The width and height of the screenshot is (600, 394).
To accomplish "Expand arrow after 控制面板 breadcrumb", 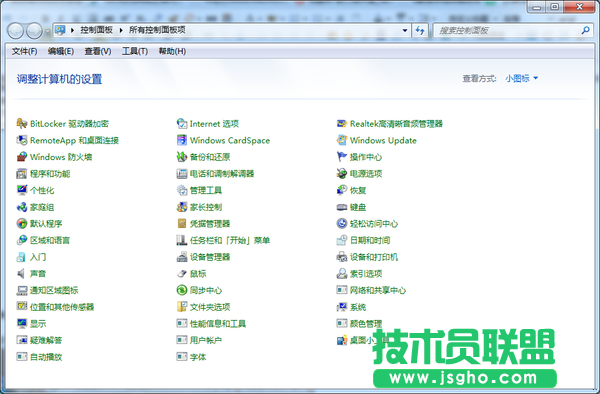I will click(x=121, y=30).
